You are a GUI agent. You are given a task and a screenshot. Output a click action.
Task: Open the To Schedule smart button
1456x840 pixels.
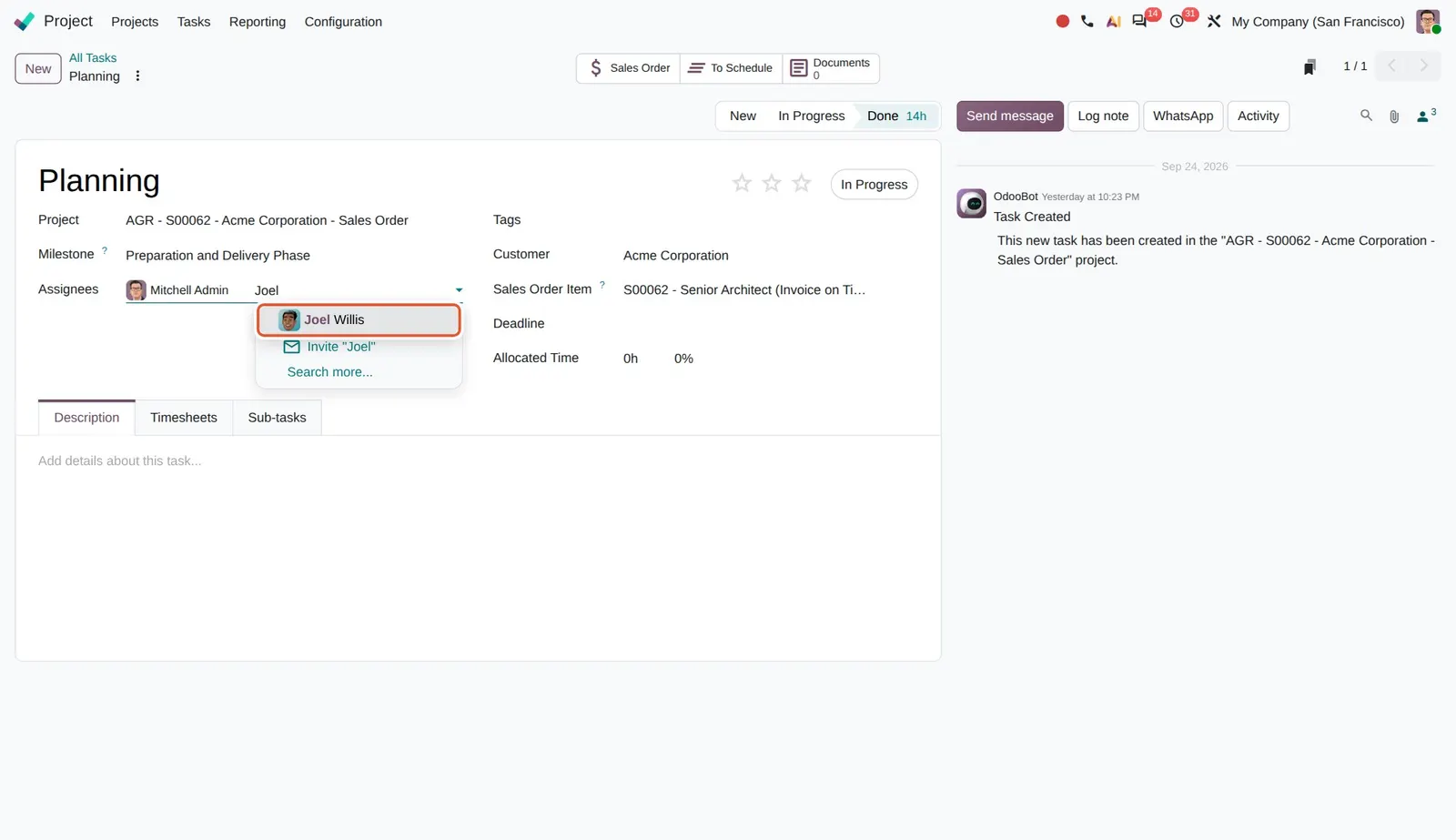[731, 68]
